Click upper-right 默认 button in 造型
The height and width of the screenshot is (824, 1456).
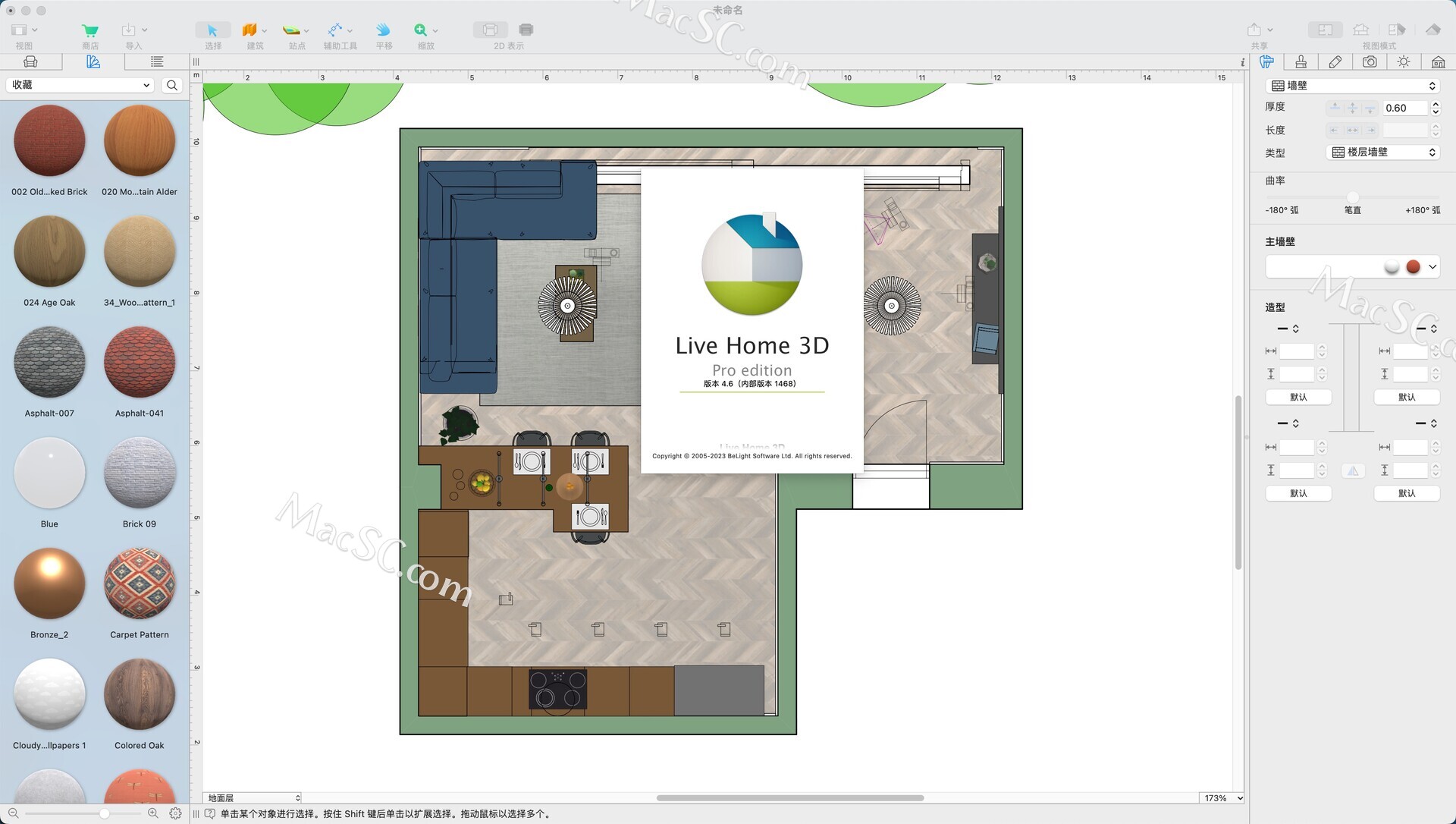(1407, 397)
